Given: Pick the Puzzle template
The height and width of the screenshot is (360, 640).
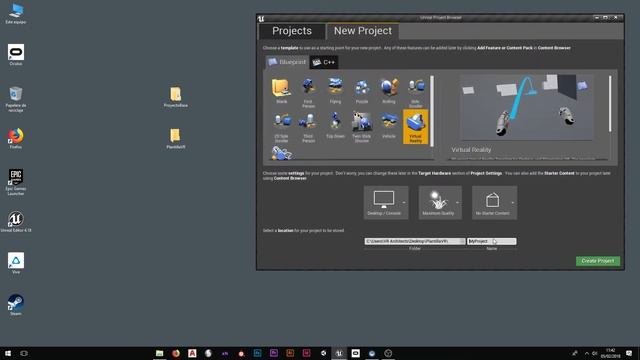Looking at the screenshot, I should (x=362, y=91).
